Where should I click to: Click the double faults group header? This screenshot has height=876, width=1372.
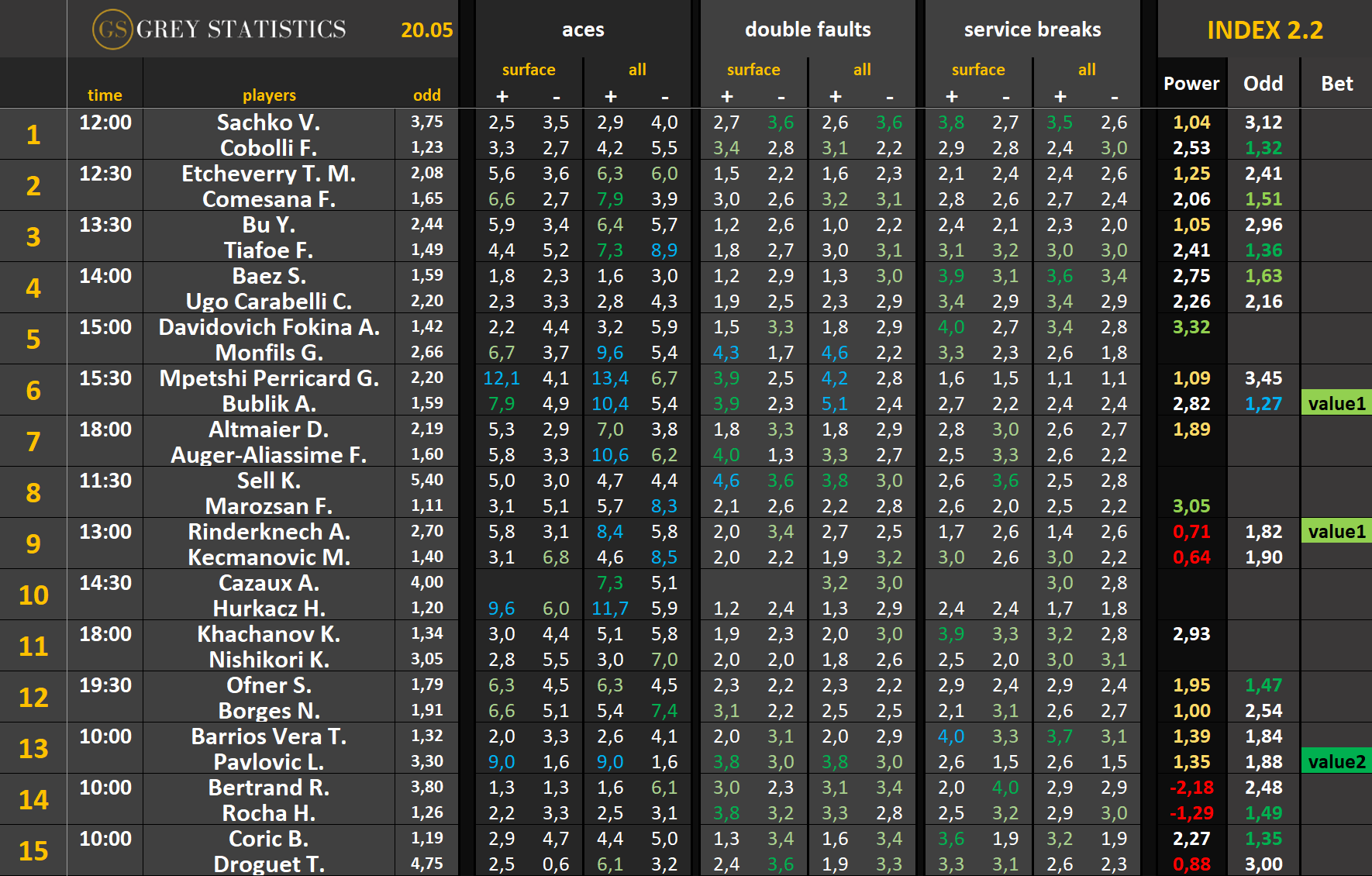(x=808, y=29)
